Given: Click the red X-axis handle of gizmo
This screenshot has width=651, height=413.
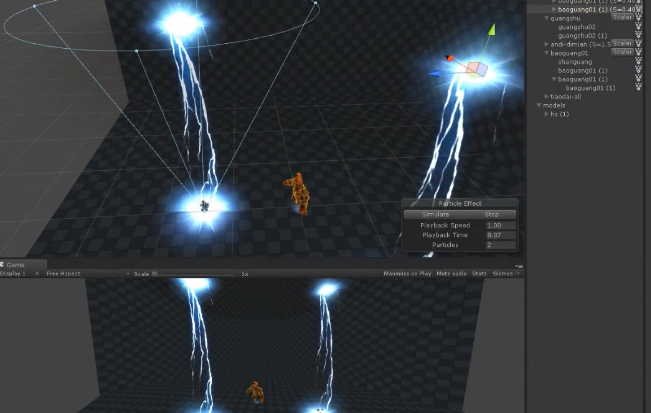Looking at the screenshot, I should tap(450, 58).
